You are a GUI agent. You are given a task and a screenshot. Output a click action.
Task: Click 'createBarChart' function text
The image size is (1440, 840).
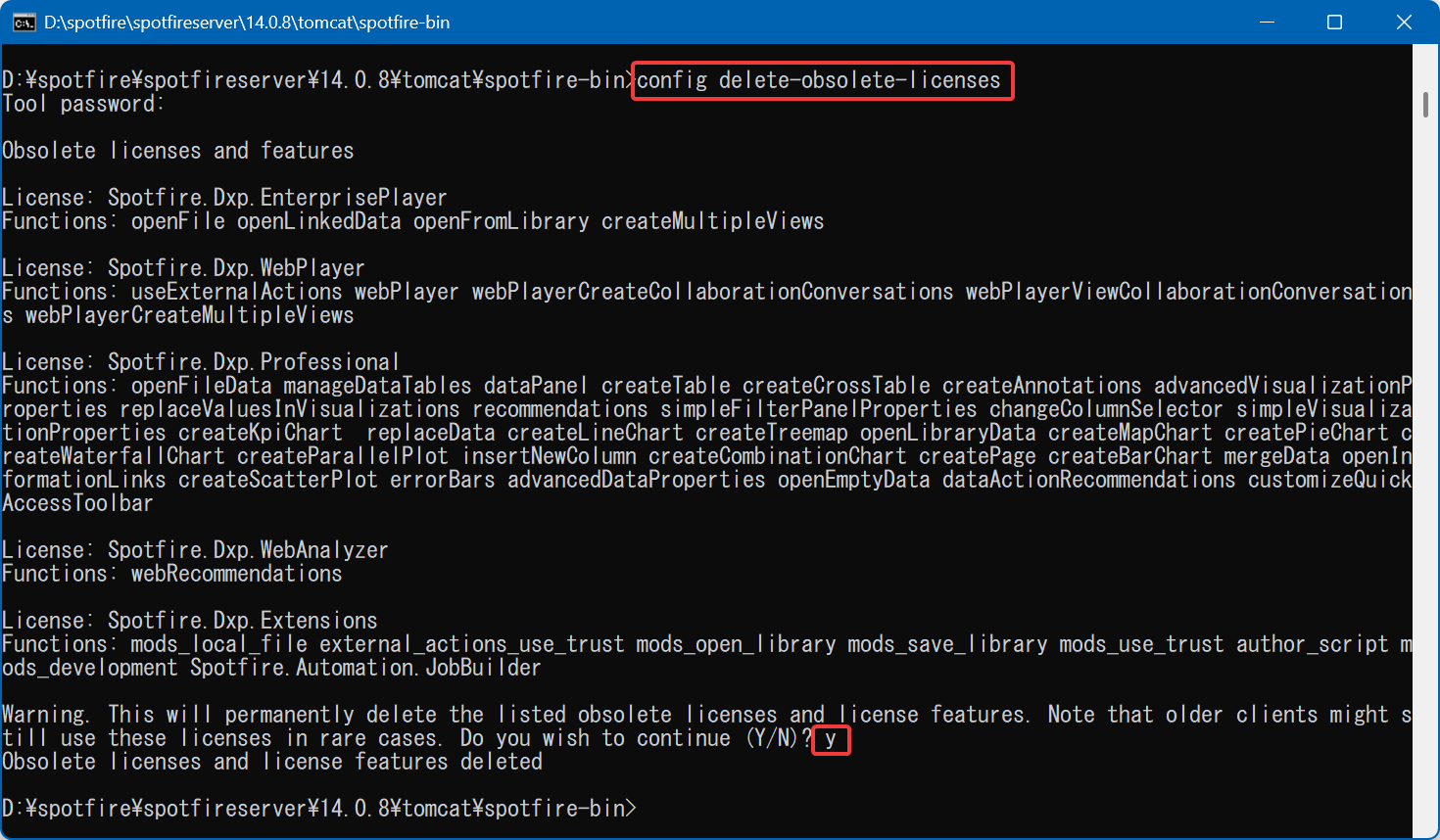[1130, 456]
